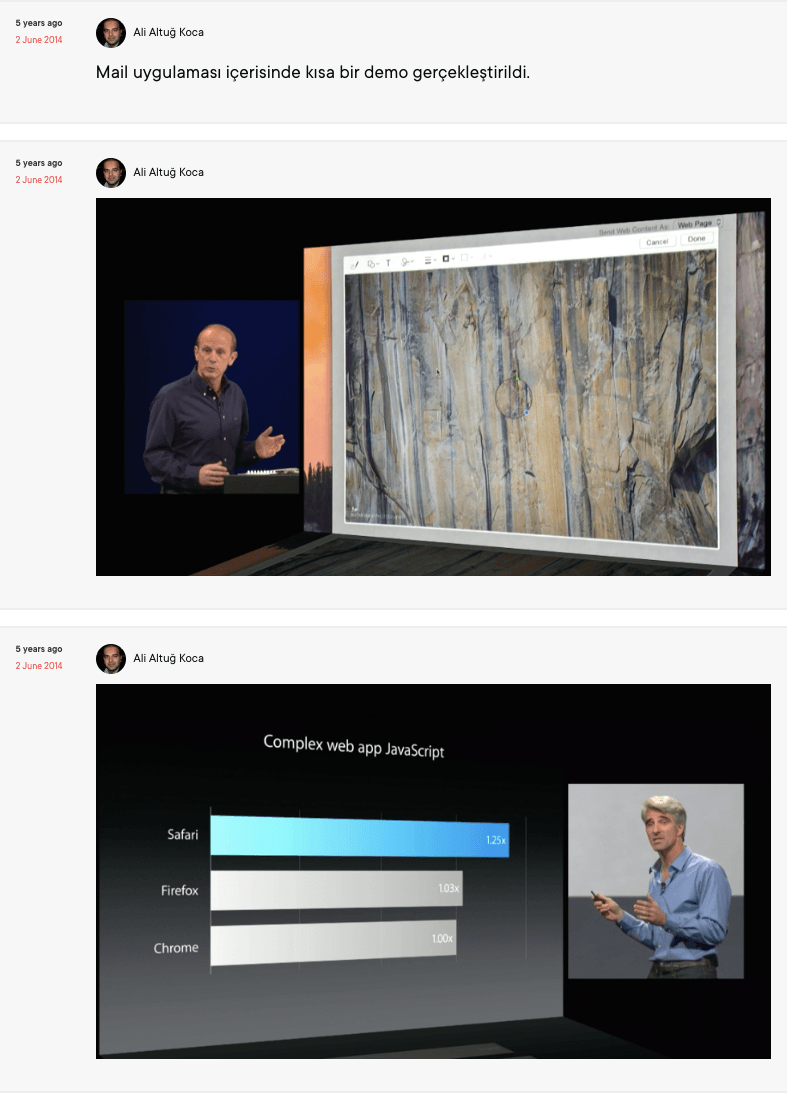Expand the 'Web Page' send-as dropdown
Screen dimensions: 789x1093
click(698, 225)
